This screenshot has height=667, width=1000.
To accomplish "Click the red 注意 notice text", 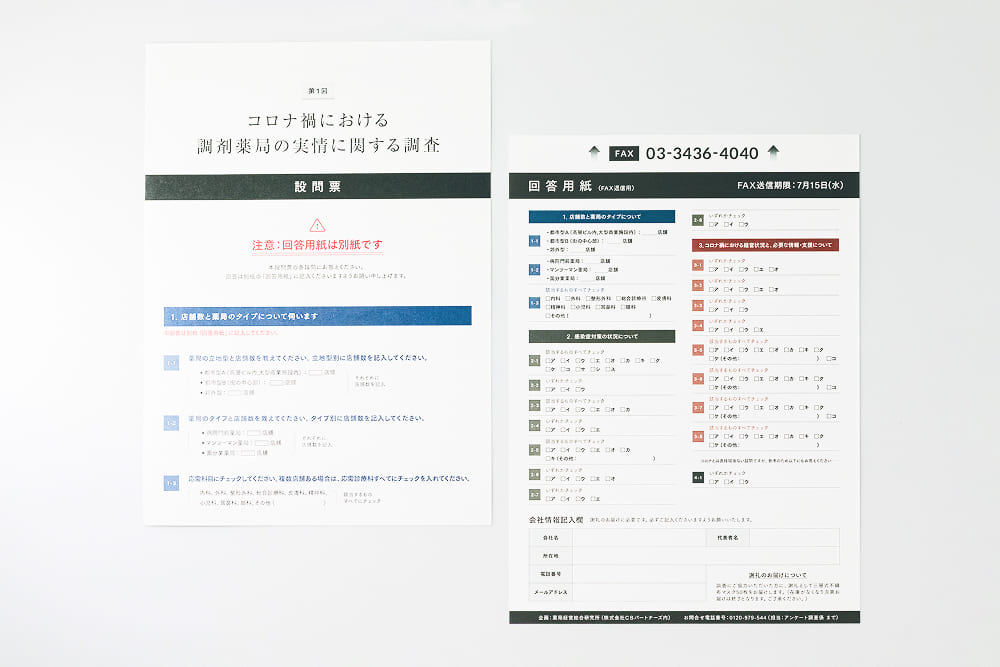I will (x=317, y=246).
